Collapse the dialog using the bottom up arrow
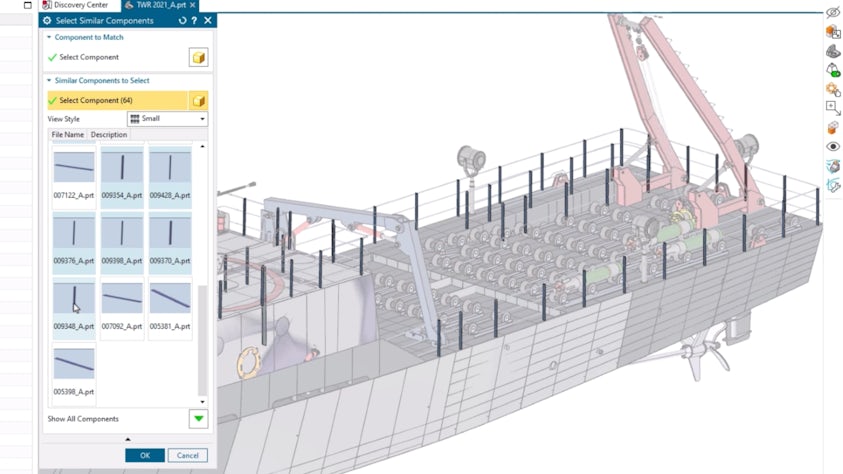Viewport: 843px width, 474px height. (128, 440)
